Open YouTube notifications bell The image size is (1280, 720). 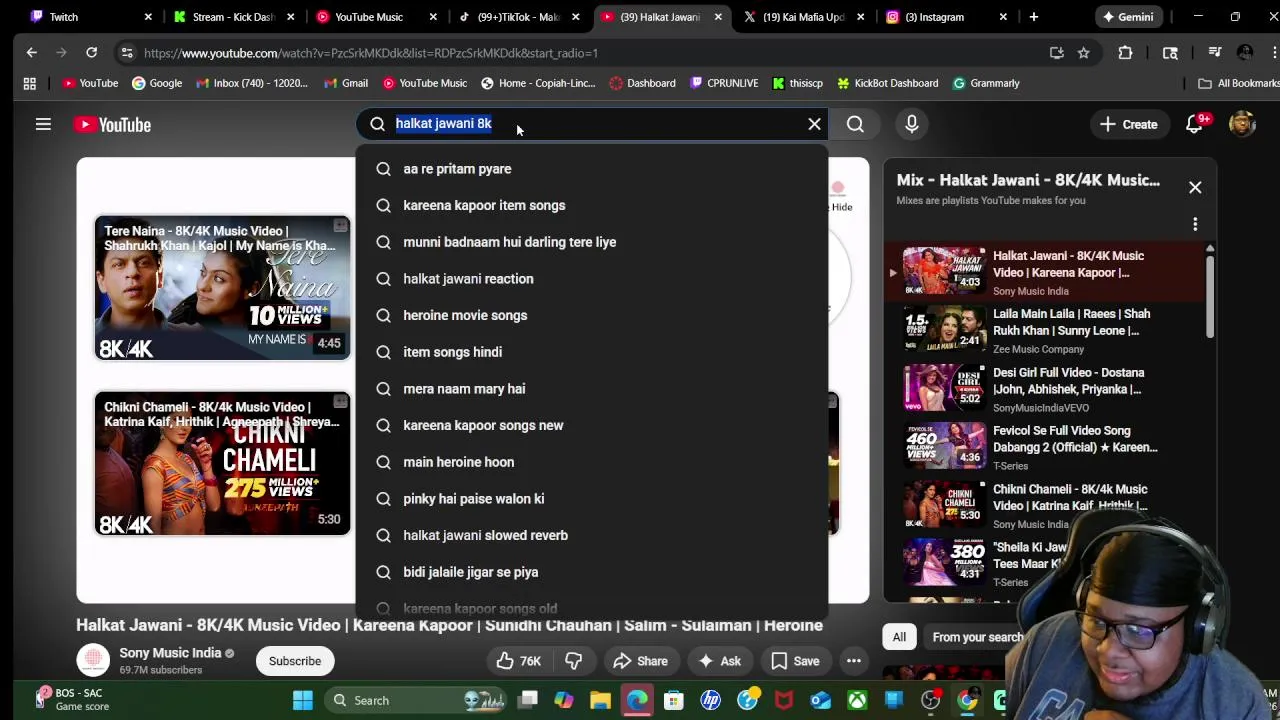(x=1195, y=124)
